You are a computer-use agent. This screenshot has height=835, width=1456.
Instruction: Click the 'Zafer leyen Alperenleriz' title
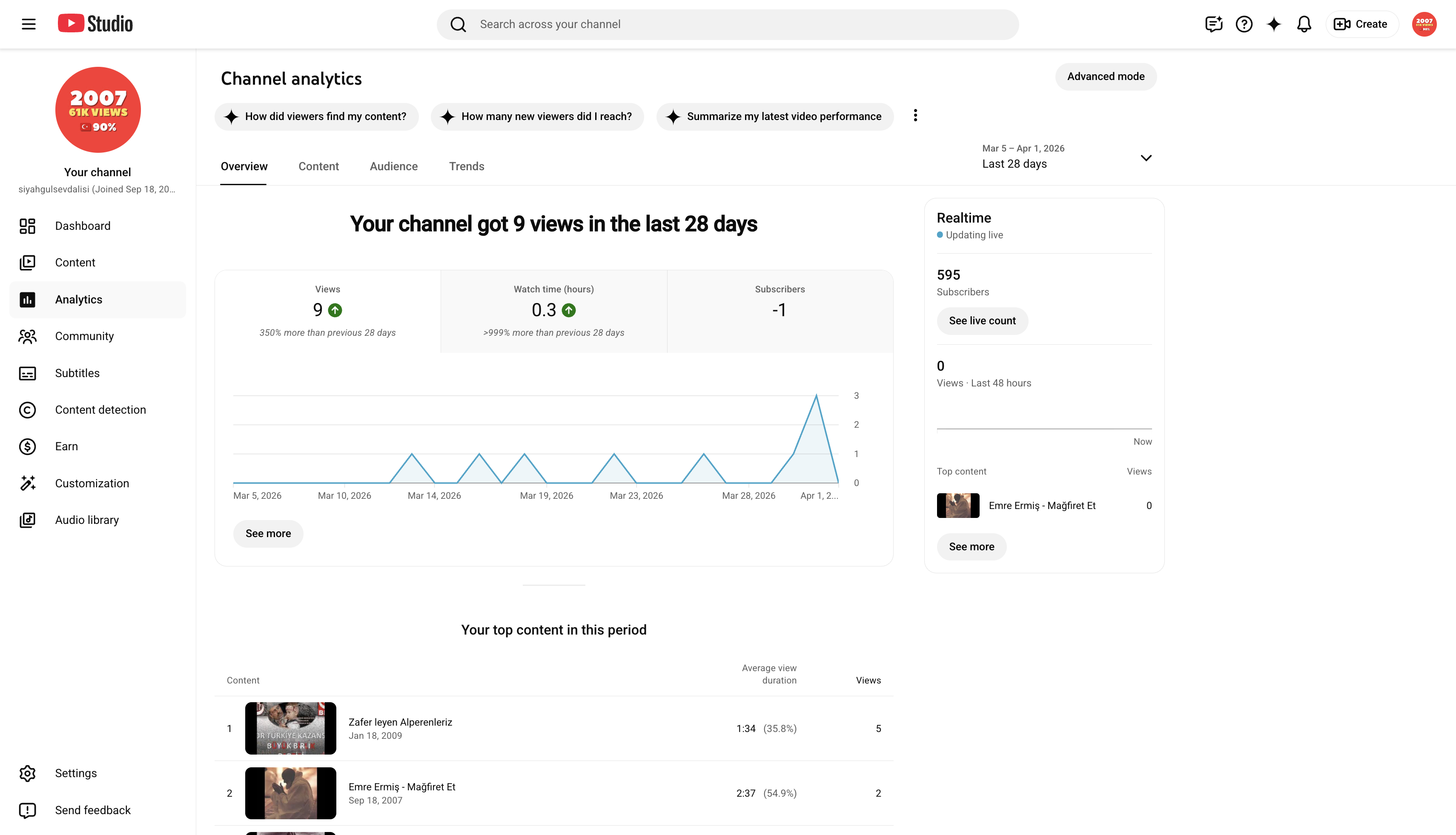coord(401,722)
